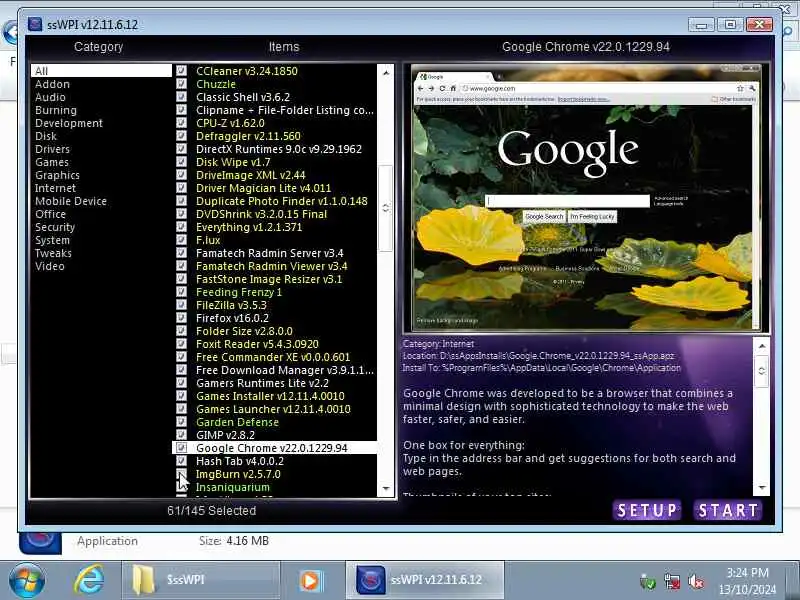The width and height of the screenshot is (800, 600).
Task: Click the volume muted tray icon
Action: click(696, 581)
